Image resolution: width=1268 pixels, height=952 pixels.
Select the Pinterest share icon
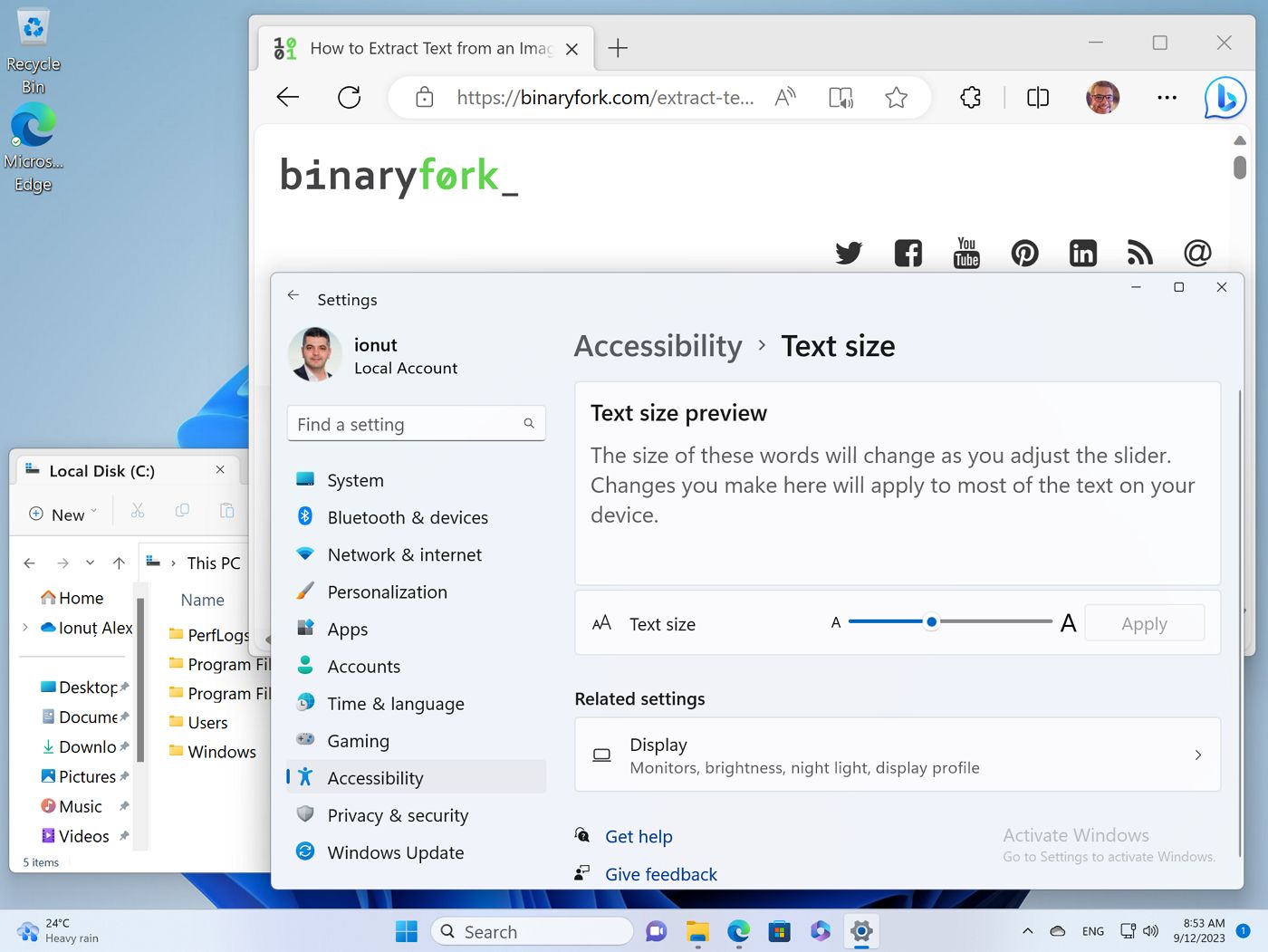tap(1024, 254)
